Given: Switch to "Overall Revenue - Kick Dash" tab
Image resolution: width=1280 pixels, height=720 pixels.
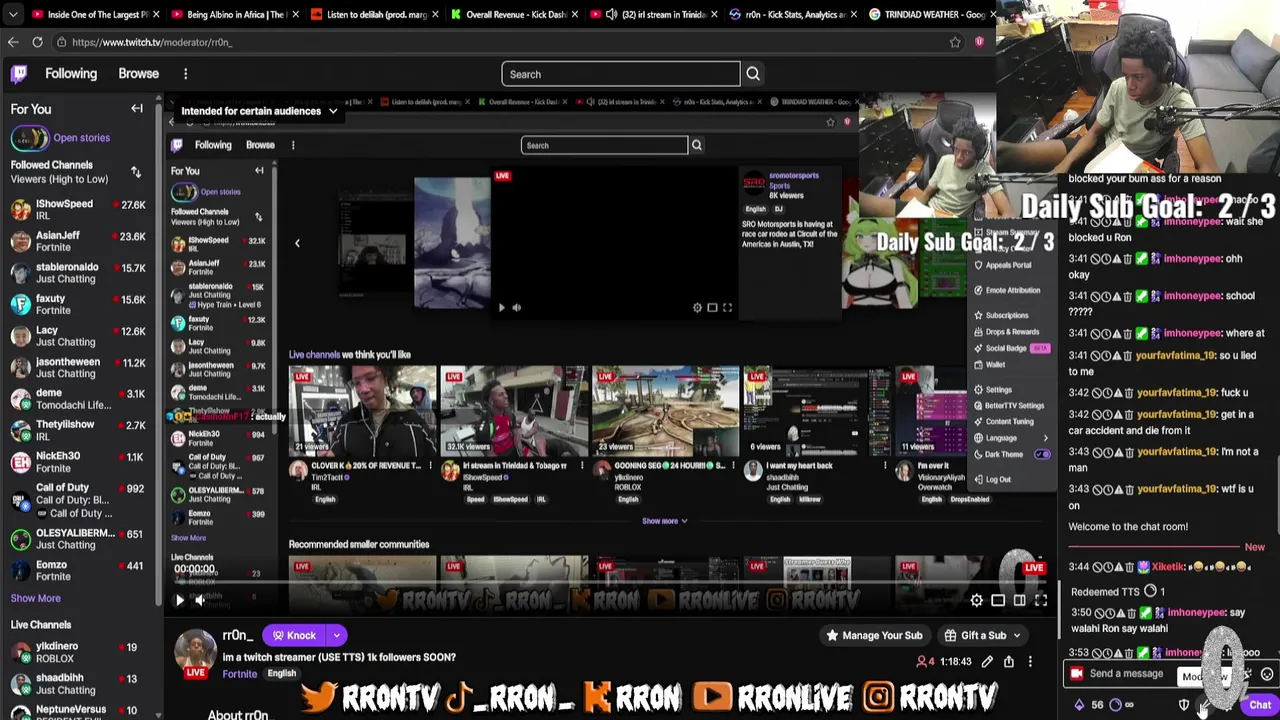Looking at the screenshot, I should (515, 14).
